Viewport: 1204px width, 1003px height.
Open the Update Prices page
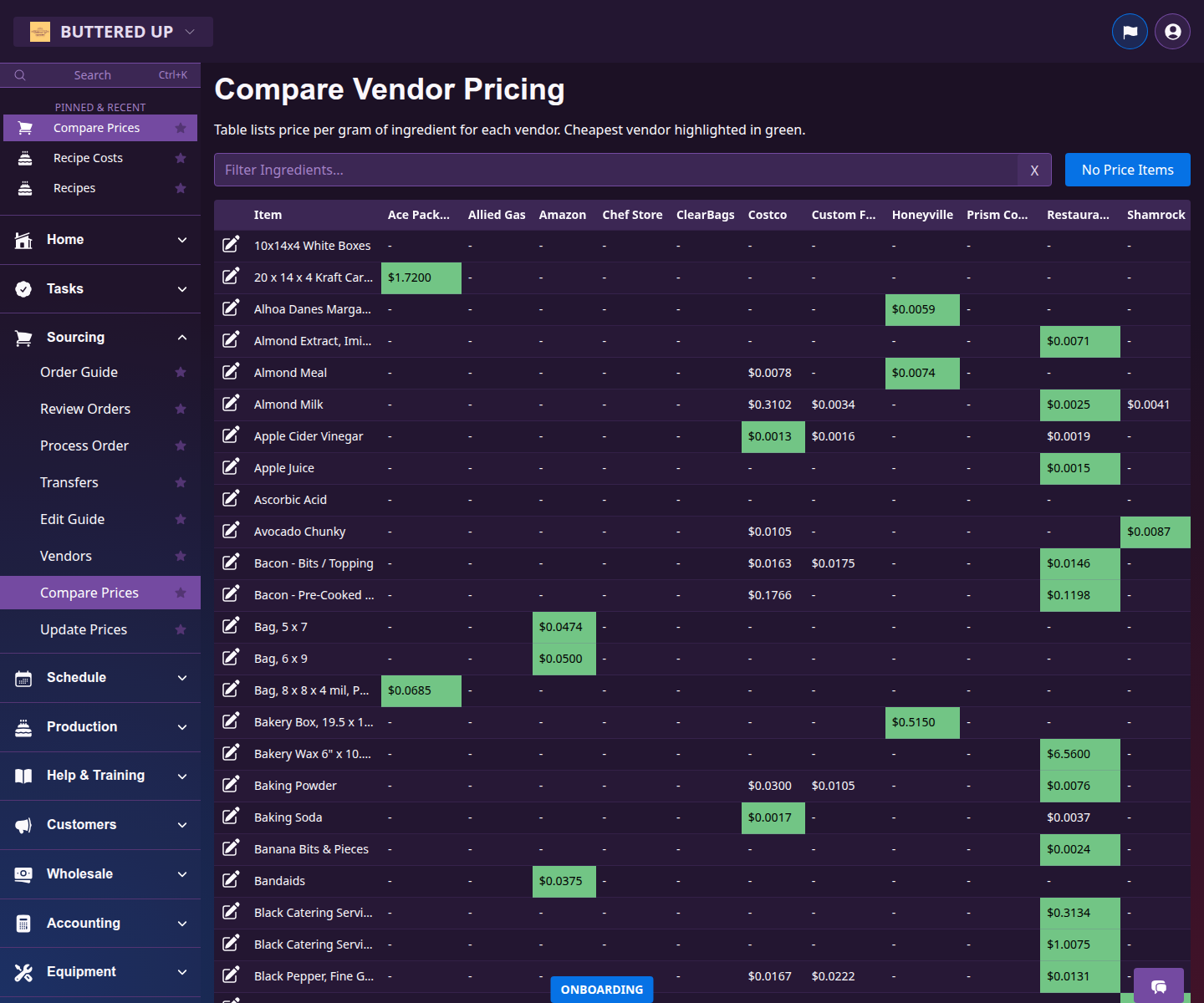[x=84, y=629]
